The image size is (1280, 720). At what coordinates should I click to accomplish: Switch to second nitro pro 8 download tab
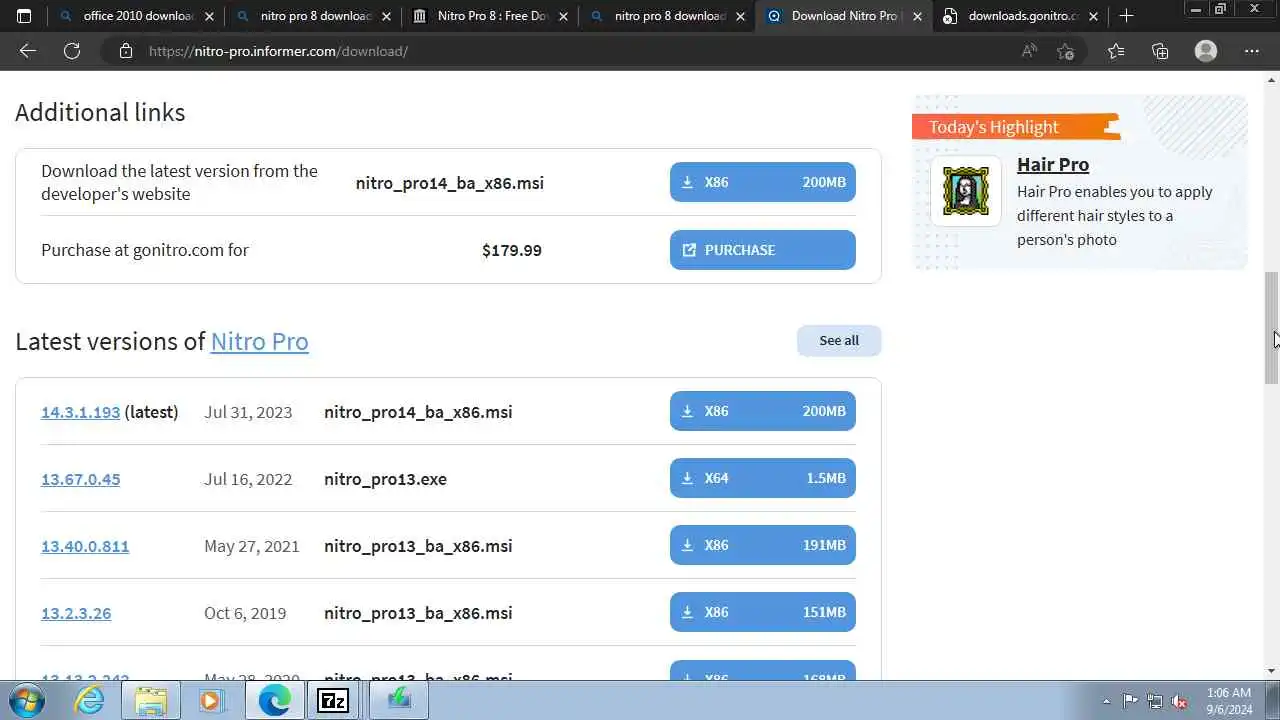coord(314,16)
